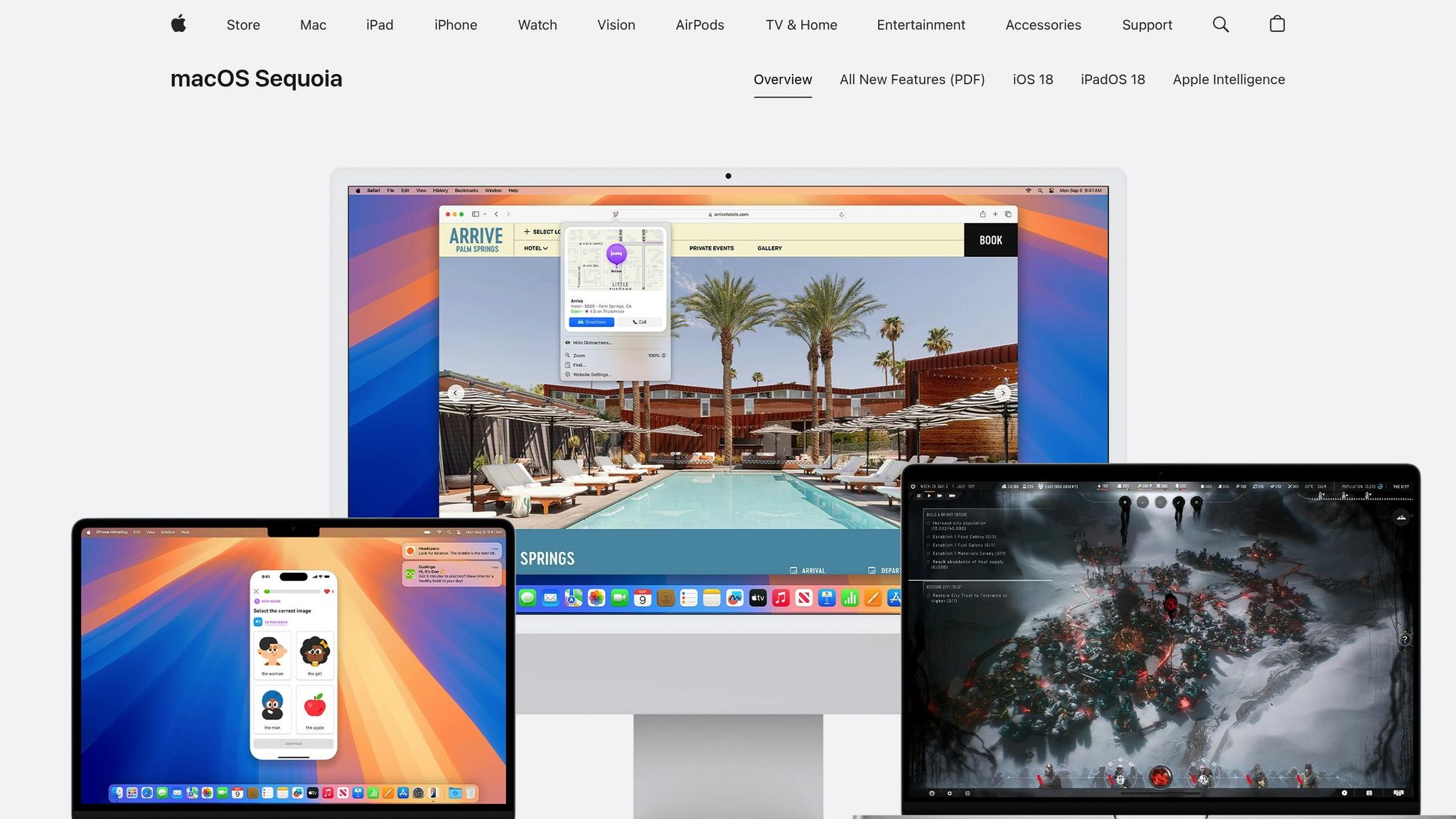Click the left carousel arrow on the hotel photo
Screen dimensions: 1456x819
pos(456,393)
